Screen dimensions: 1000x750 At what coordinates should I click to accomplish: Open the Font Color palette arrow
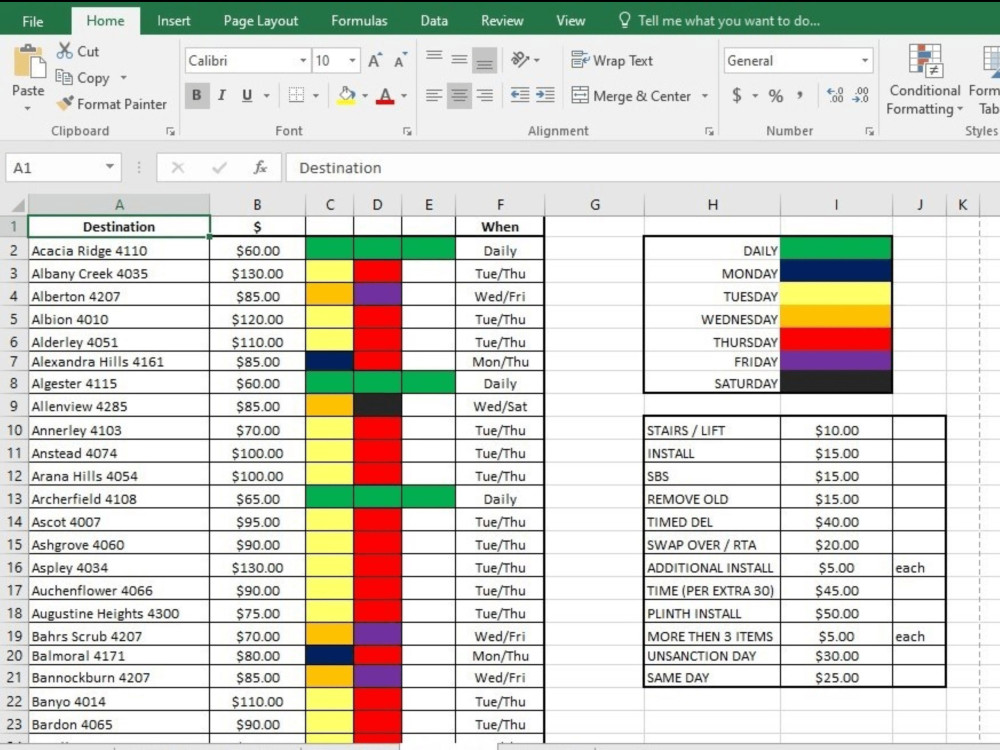pyautogui.click(x=404, y=96)
